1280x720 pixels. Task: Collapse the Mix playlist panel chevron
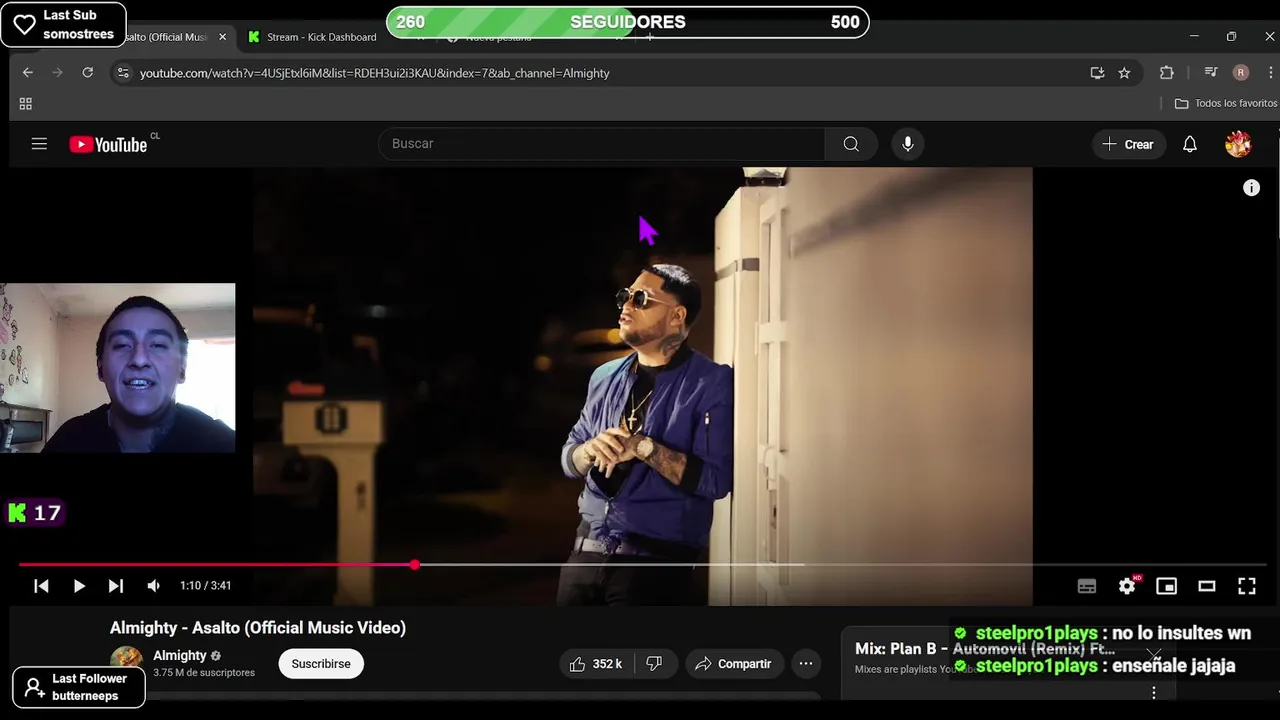pos(1154,653)
